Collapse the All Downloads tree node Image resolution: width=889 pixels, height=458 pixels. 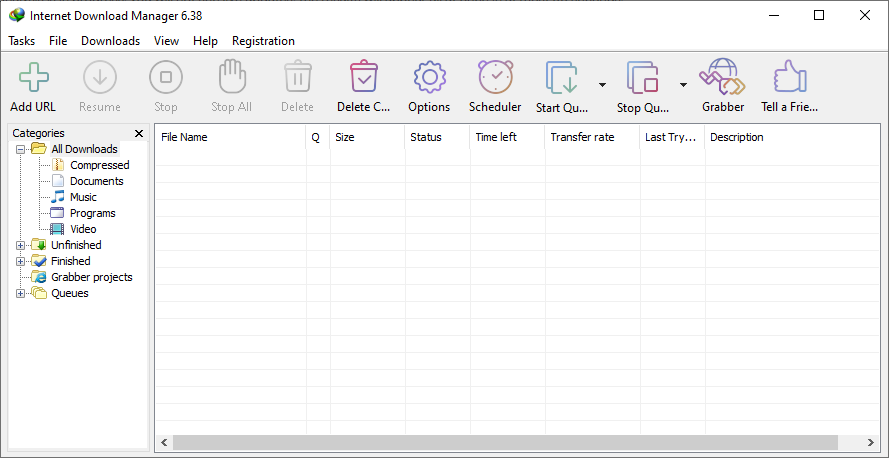[x=20, y=150]
